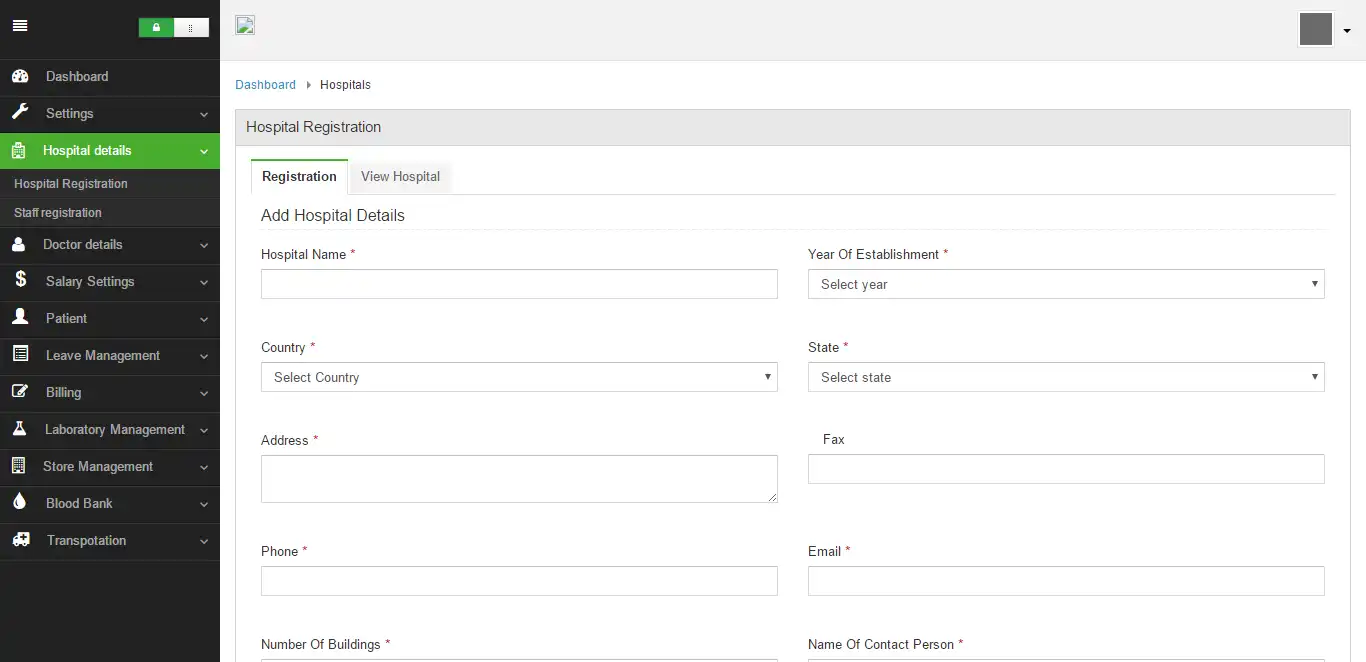Open the Staff registration submenu link

[58, 212]
